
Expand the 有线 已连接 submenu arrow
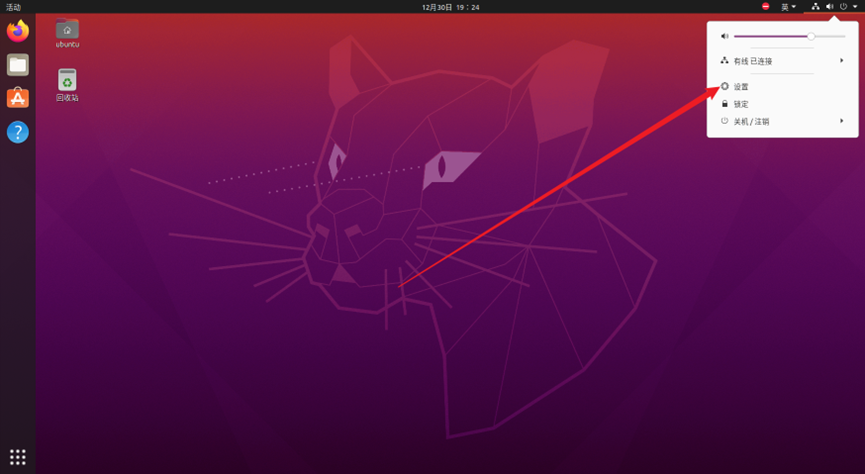click(x=842, y=60)
